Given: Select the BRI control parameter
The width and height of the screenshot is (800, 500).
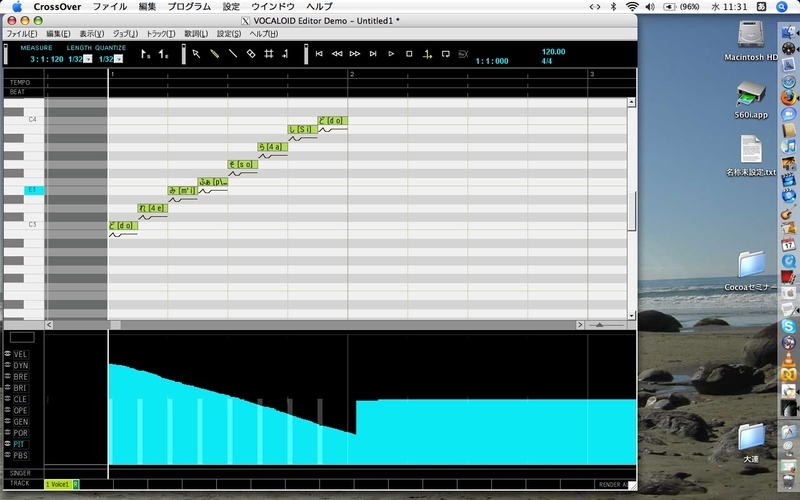Looking at the screenshot, I should (x=20, y=388).
